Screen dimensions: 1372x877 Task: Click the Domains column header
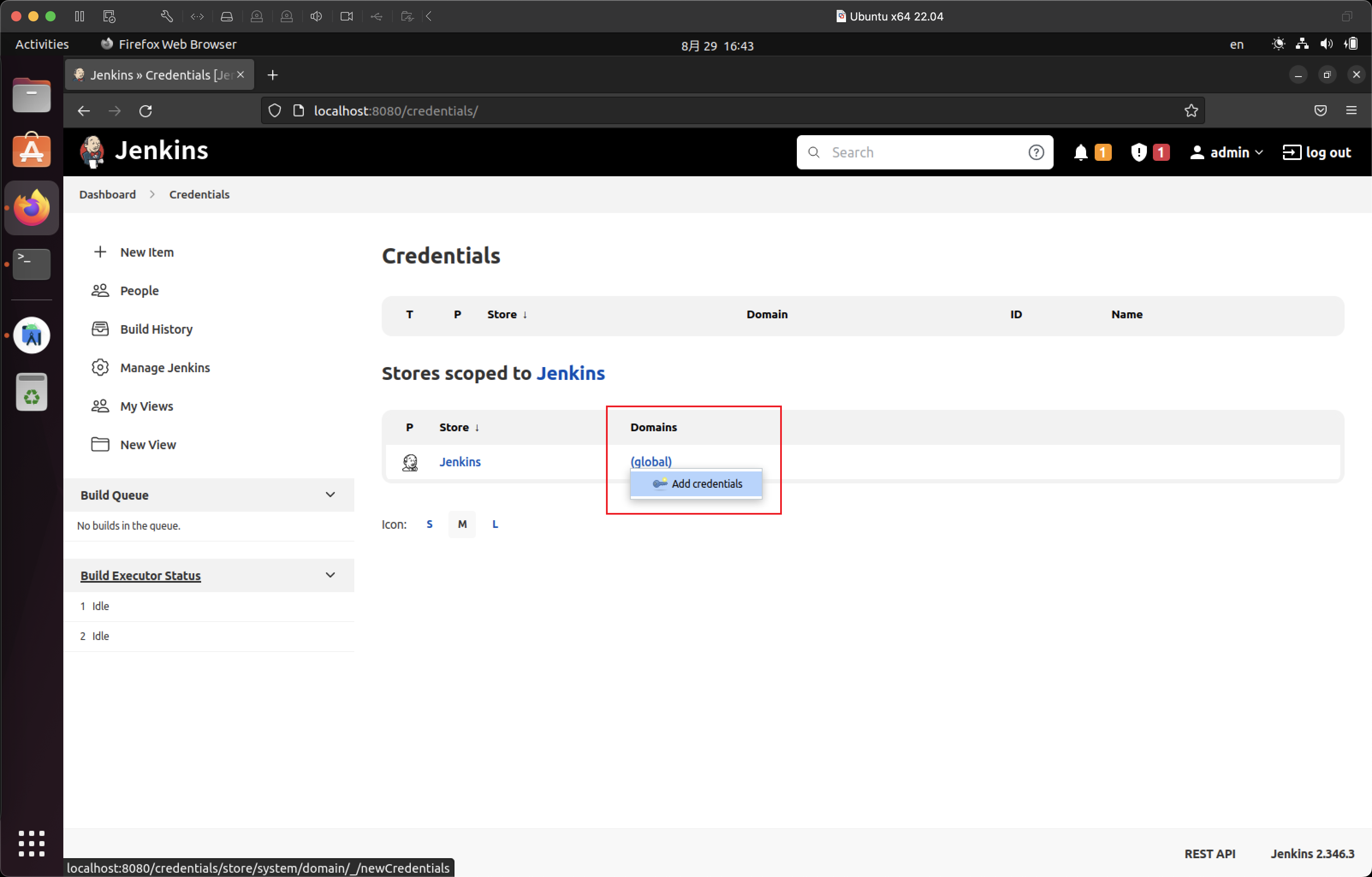coord(653,427)
